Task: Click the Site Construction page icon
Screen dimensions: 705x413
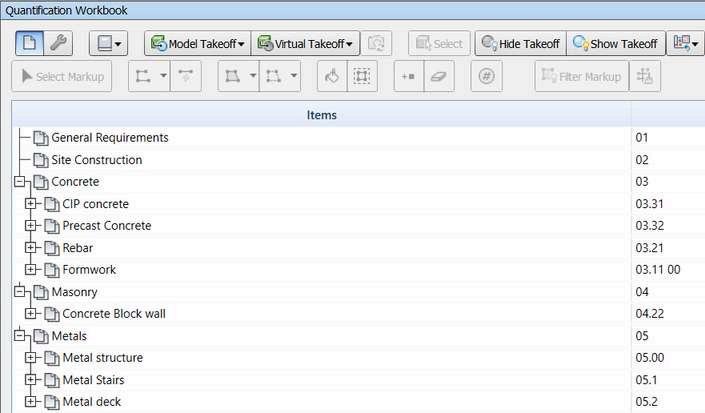Action: 41,160
